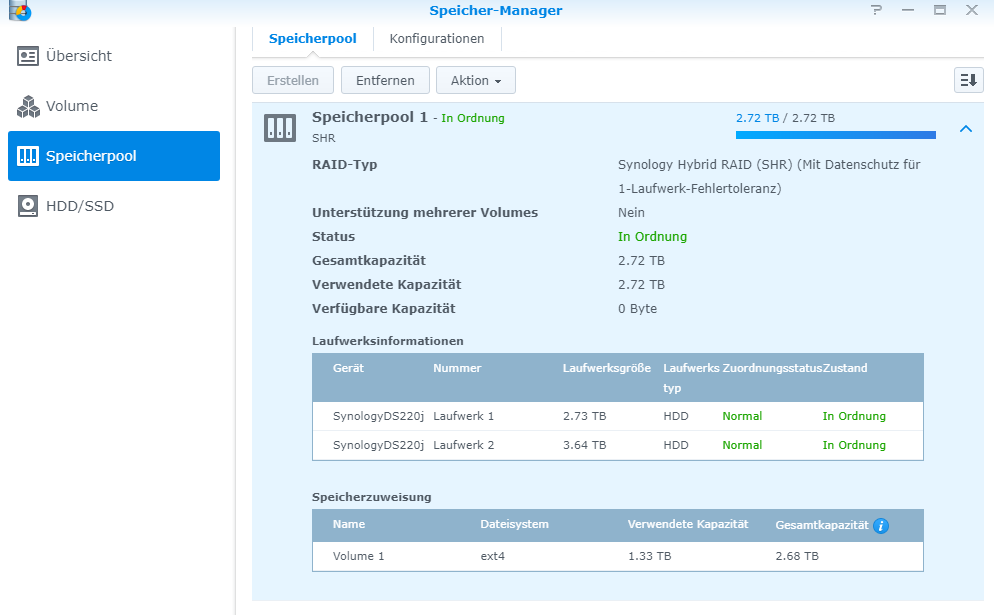Image resolution: width=994 pixels, height=615 pixels.
Task: Click the Synology Hybrid RAID type value
Action: point(769,177)
